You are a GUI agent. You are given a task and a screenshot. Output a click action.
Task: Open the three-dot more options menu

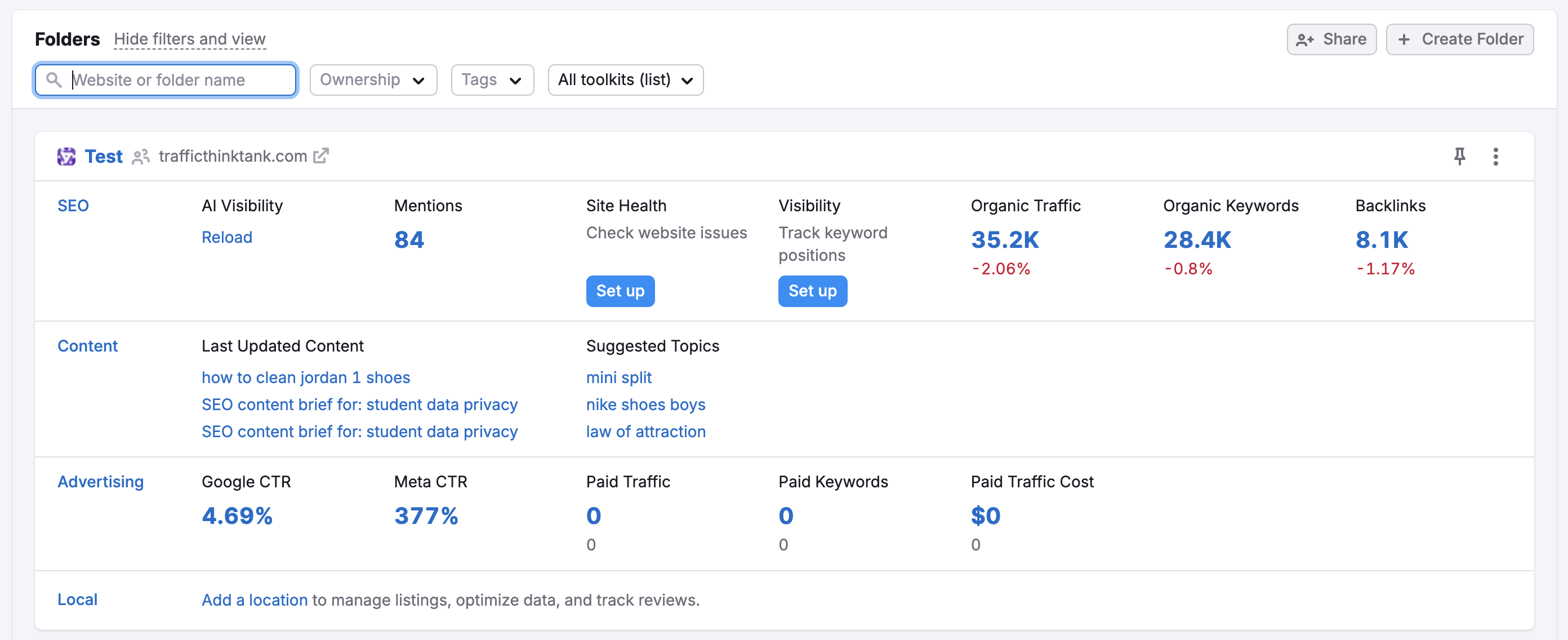tap(1495, 157)
